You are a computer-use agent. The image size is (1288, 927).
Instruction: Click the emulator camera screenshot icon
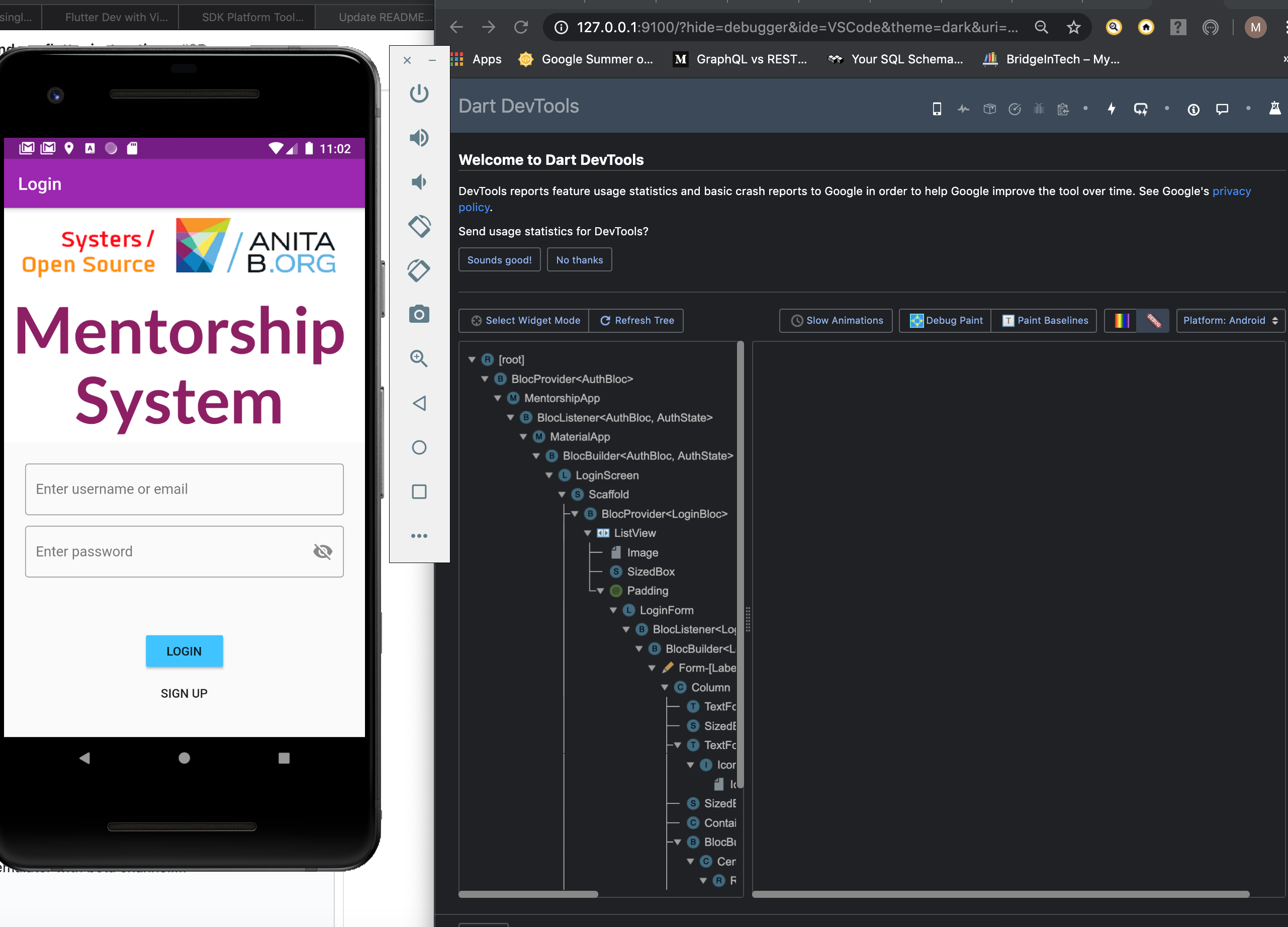pos(419,314)
